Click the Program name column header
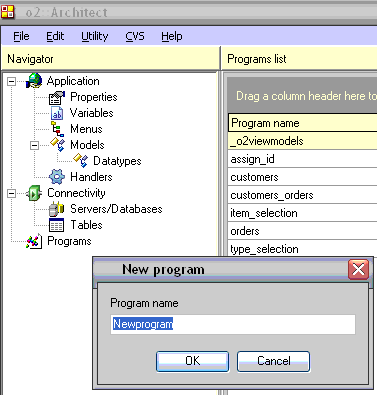The height and width of the screenshot is (395, 377). (303, 123)
